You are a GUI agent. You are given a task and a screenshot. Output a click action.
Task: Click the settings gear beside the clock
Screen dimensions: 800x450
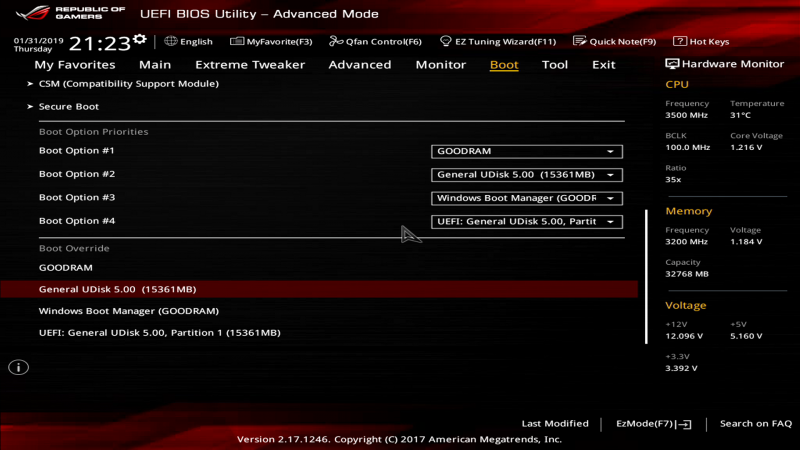(140, 39)
